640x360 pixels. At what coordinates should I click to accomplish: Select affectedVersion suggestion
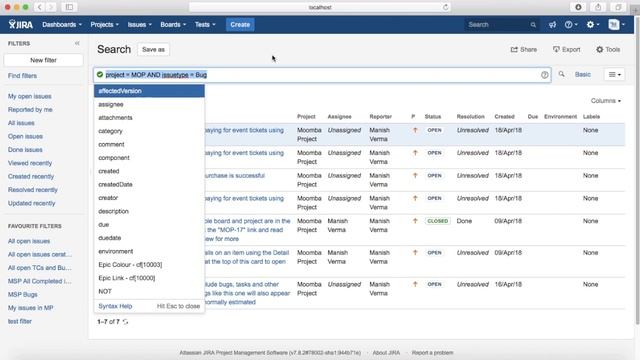click(x=149, y=91)
